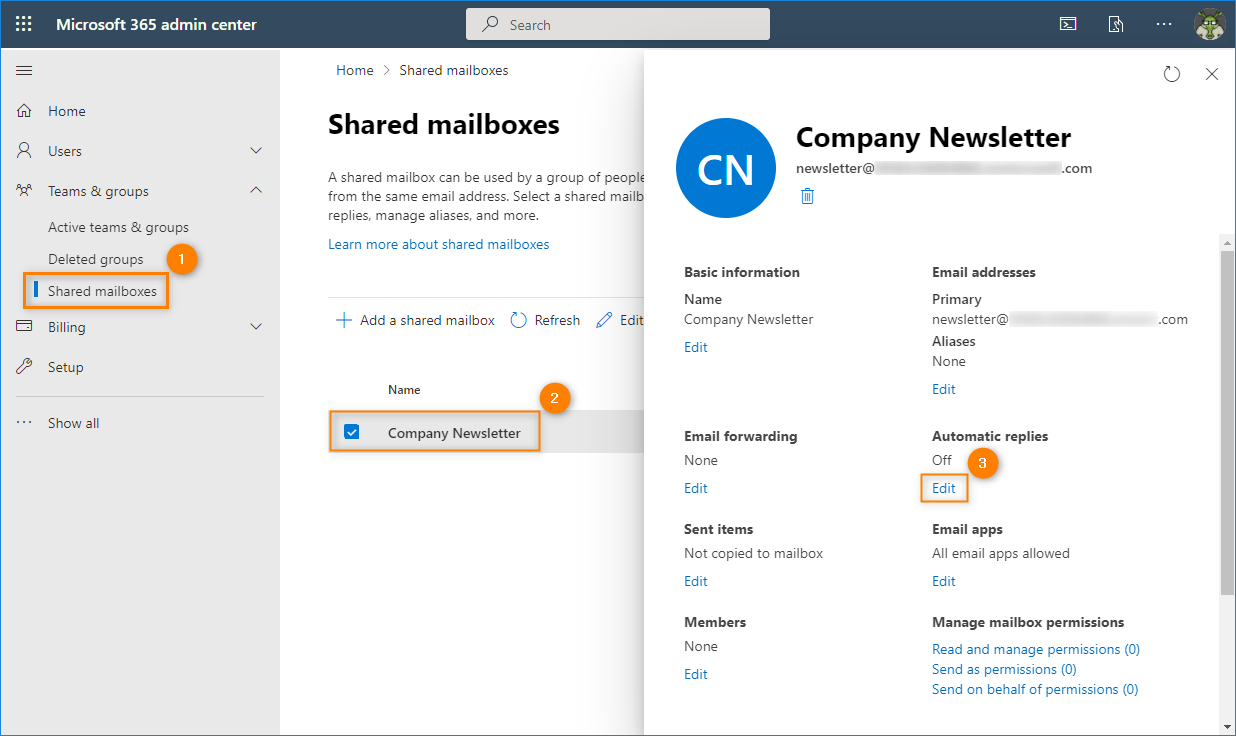
Task: Edit Automatic replies settings
Action: pos(944,488)
